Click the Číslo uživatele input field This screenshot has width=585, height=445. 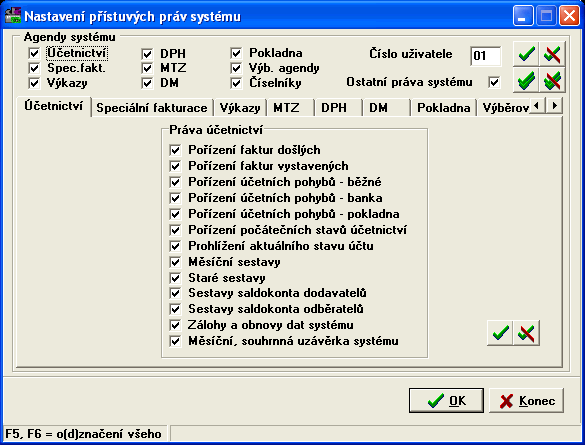pos(485,56)
